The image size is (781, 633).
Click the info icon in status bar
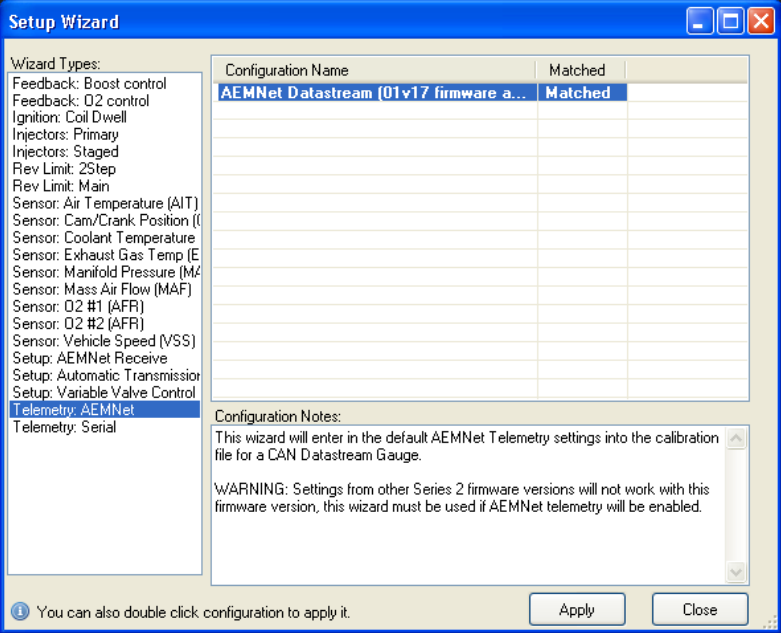coord(20,611)
